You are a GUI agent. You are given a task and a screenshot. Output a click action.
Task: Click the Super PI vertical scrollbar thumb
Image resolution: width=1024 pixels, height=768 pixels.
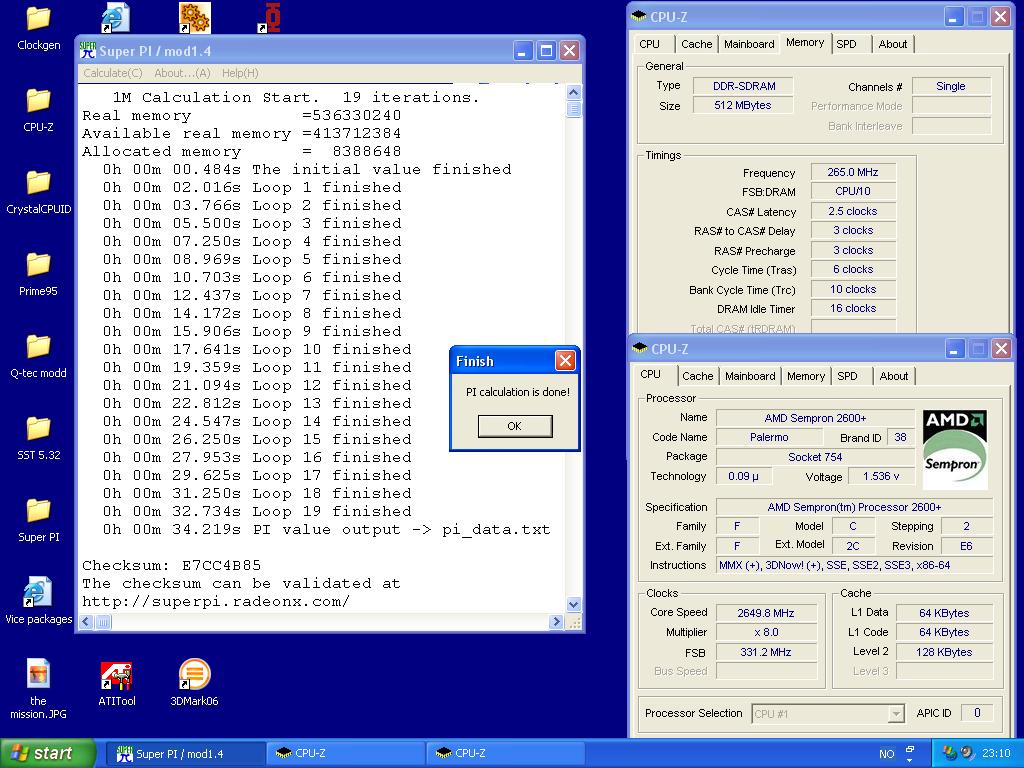coord(573,108)
